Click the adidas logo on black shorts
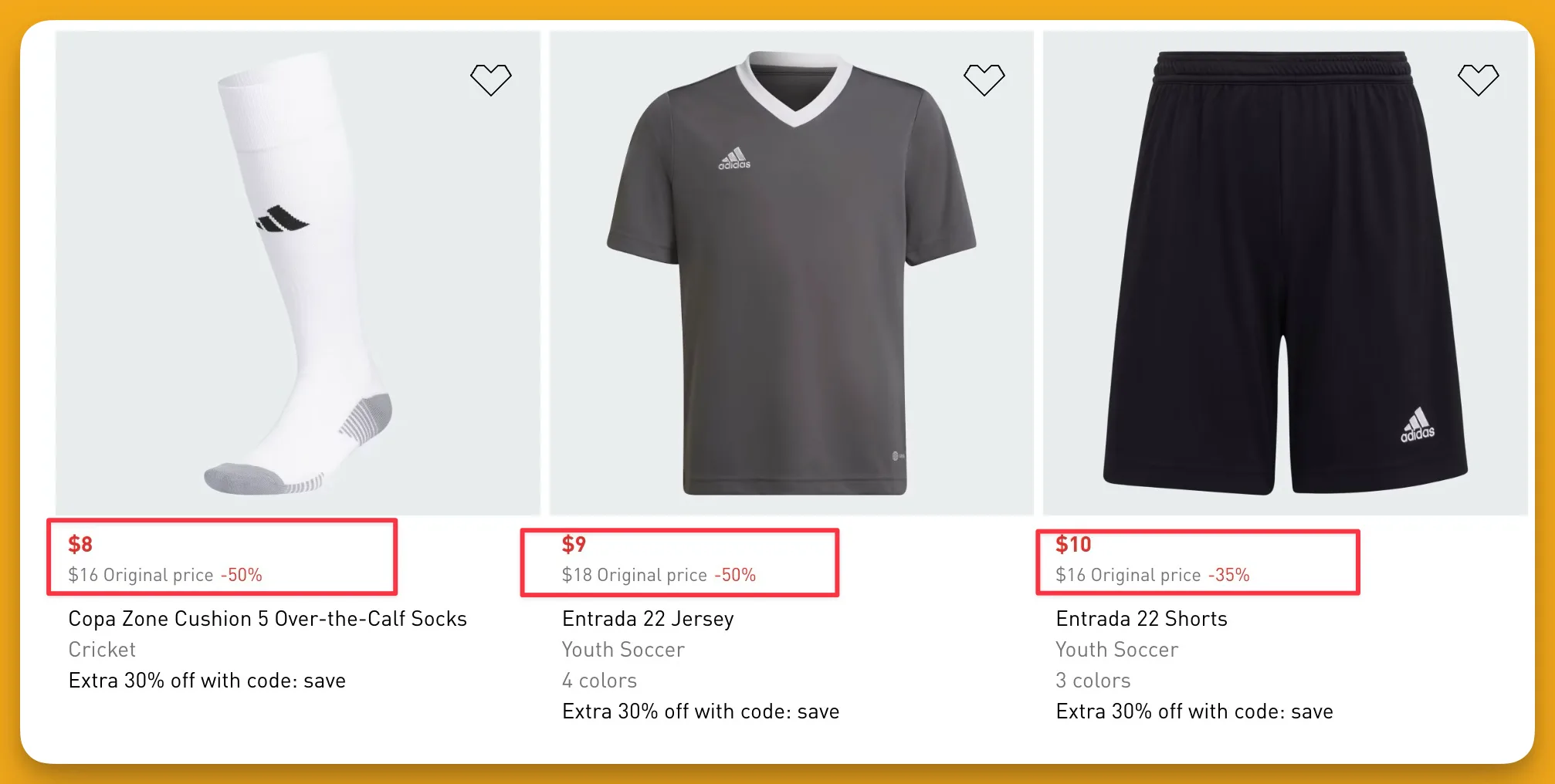Screen dimensions: 1555x784 [1418, 425]
